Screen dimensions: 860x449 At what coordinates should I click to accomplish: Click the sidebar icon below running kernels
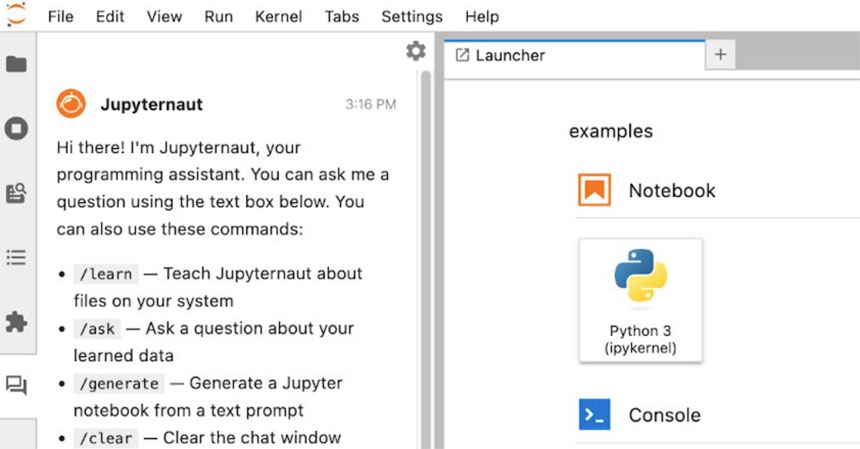pyautogui.click(x=16, y=193)
